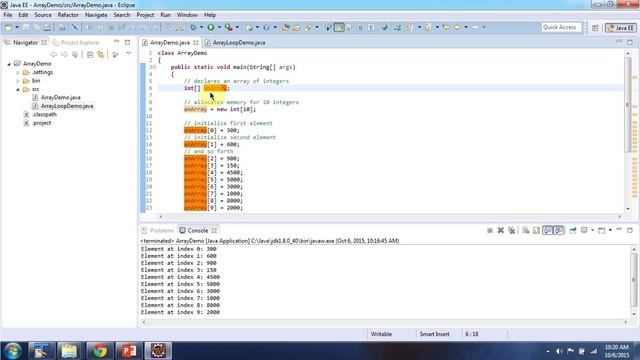
Task: Toggle the highlighted Mark Occurrences toolbar button
Action: coord(339,27)
